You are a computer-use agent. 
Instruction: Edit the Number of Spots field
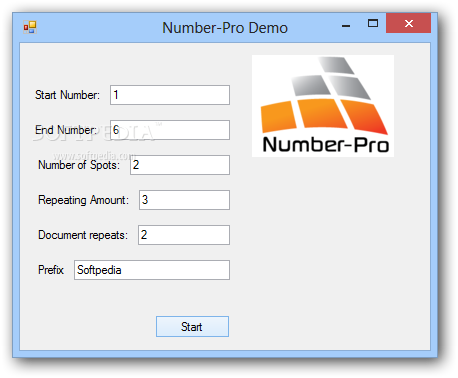click(180, 165)
